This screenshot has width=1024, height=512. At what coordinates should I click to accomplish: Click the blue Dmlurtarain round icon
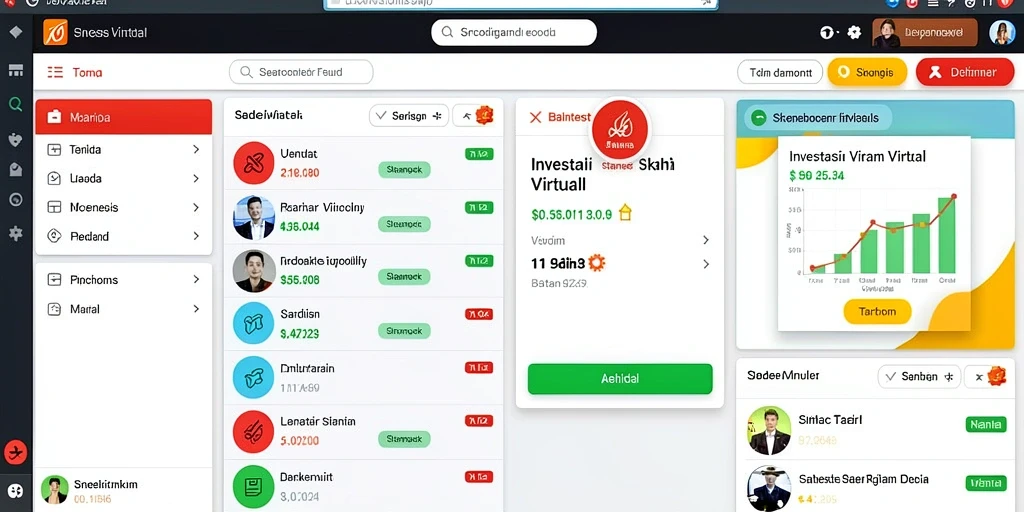[253, 377]
